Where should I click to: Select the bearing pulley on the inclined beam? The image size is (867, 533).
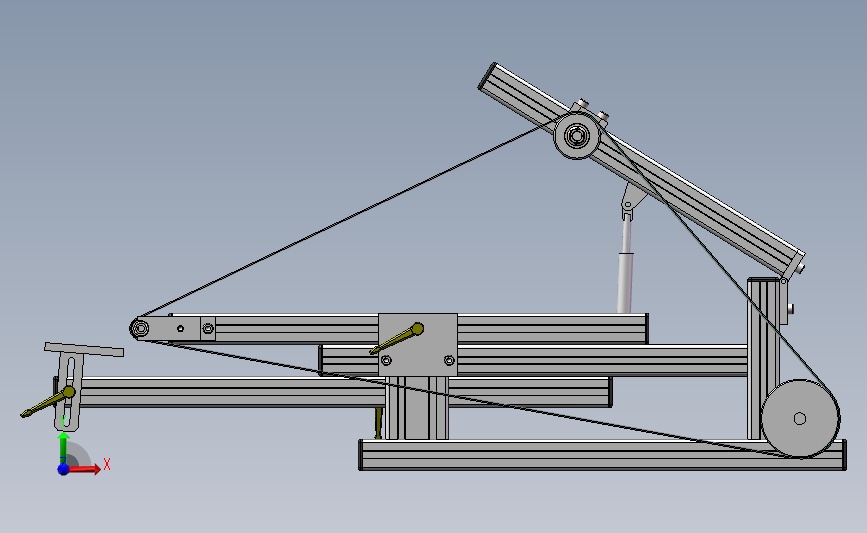click(x=577, y=135)
